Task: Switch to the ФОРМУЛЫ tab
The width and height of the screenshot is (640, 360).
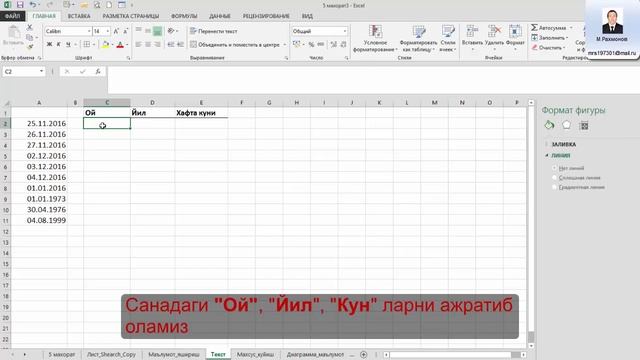Action: [x=184, y=16]
